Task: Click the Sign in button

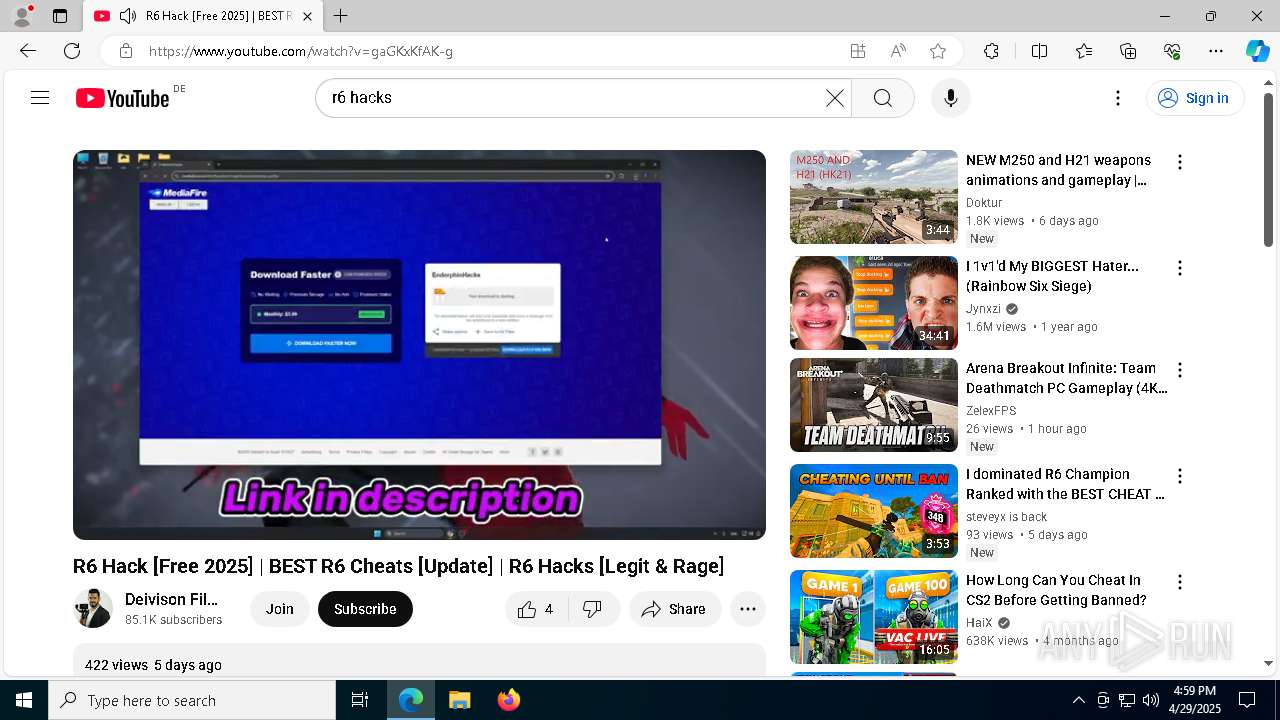Action: point(1195,98)
